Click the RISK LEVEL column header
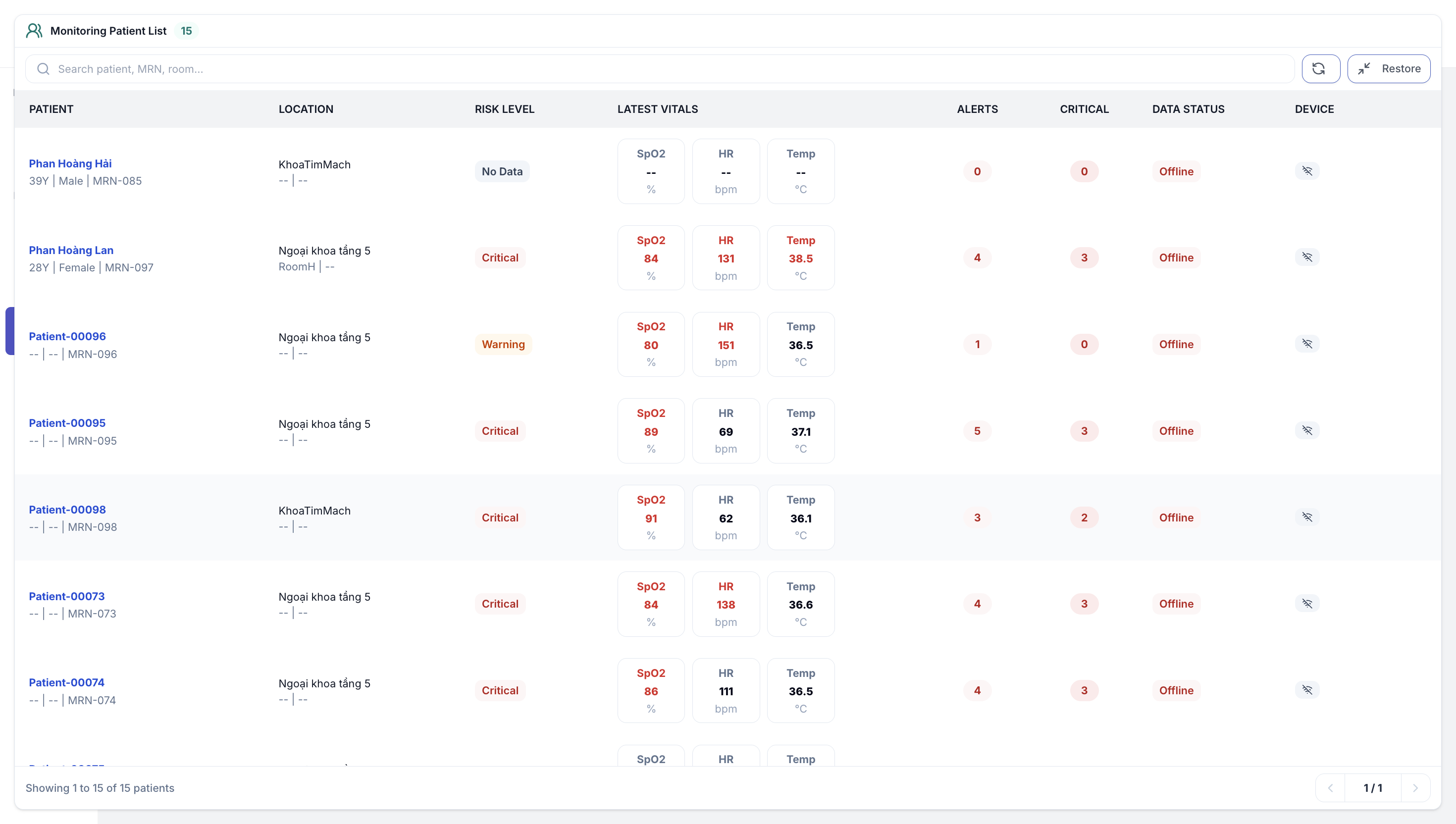The width and height of the screenshot is (1456, 824). [x=504, y=108]
